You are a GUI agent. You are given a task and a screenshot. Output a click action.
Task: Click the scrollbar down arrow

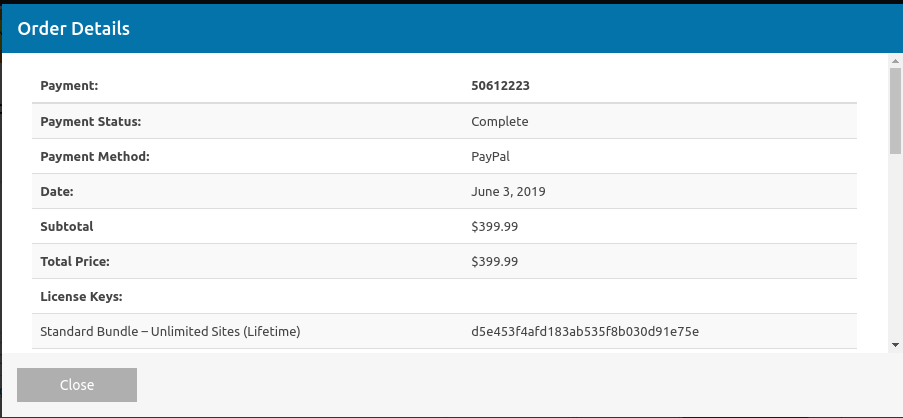[895, 345]
